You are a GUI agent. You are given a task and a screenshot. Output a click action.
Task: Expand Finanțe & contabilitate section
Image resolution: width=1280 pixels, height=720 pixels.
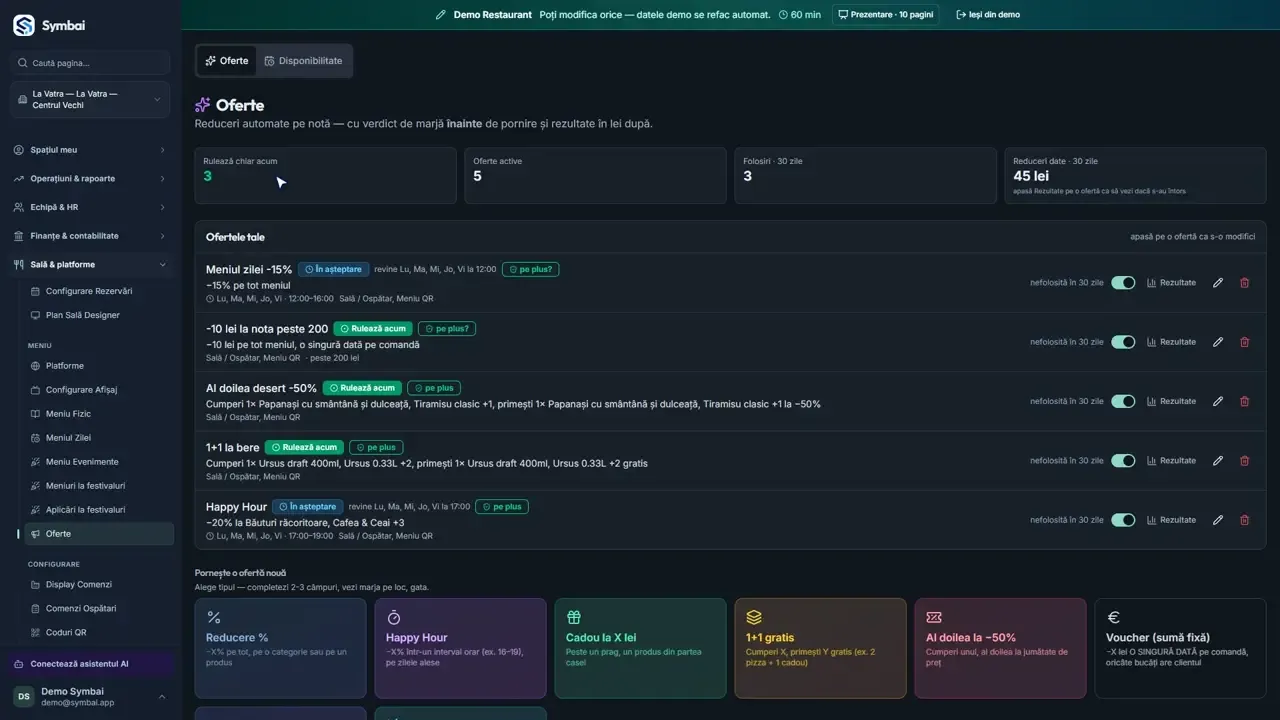pyautogui.click(x=90, y=236)
